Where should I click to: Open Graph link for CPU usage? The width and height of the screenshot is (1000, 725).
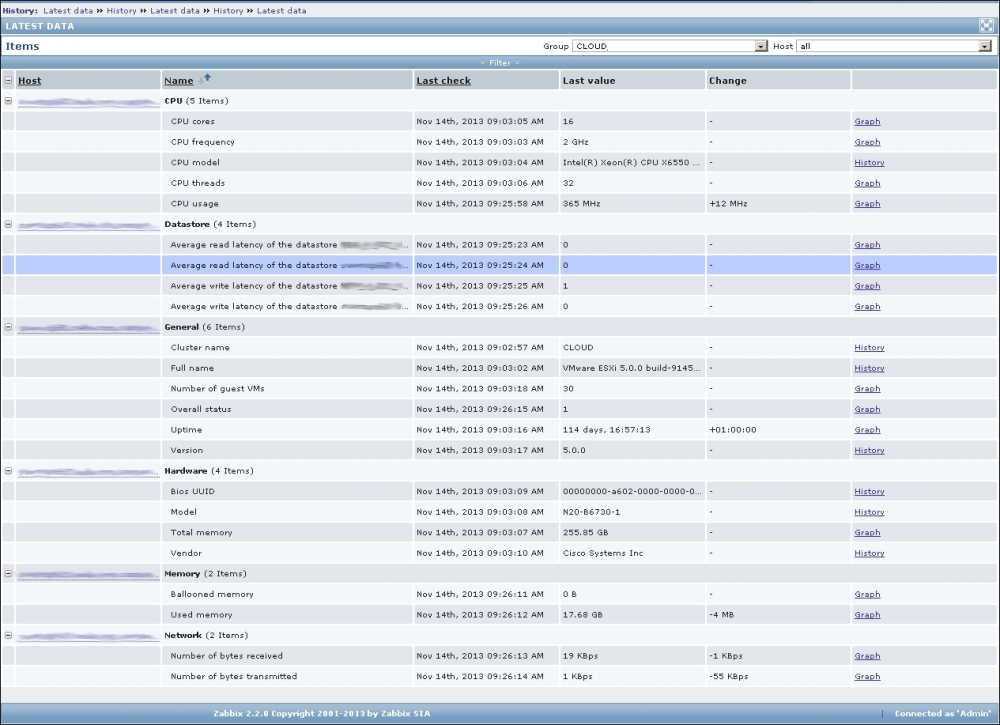(x=867, y=204)
